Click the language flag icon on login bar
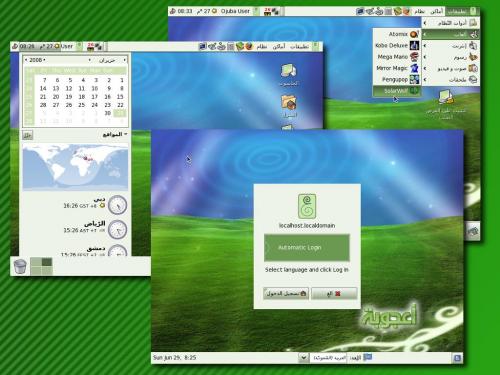This screenshot has width=500, height=375. coord(367,357)
